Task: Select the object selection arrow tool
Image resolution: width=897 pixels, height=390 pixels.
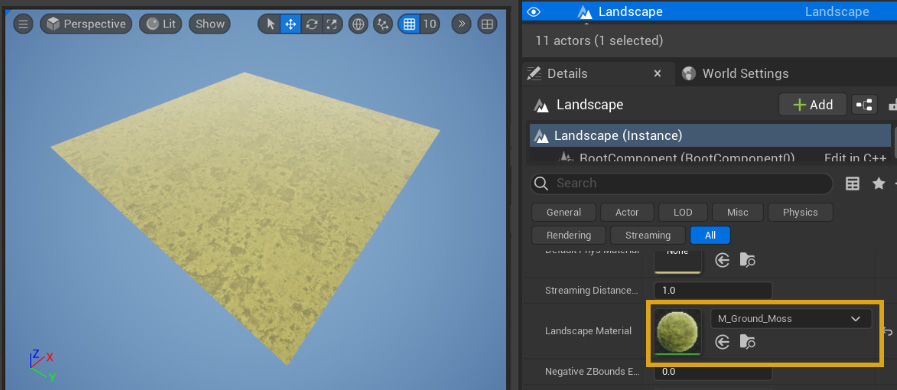Action: click(271, 24)
